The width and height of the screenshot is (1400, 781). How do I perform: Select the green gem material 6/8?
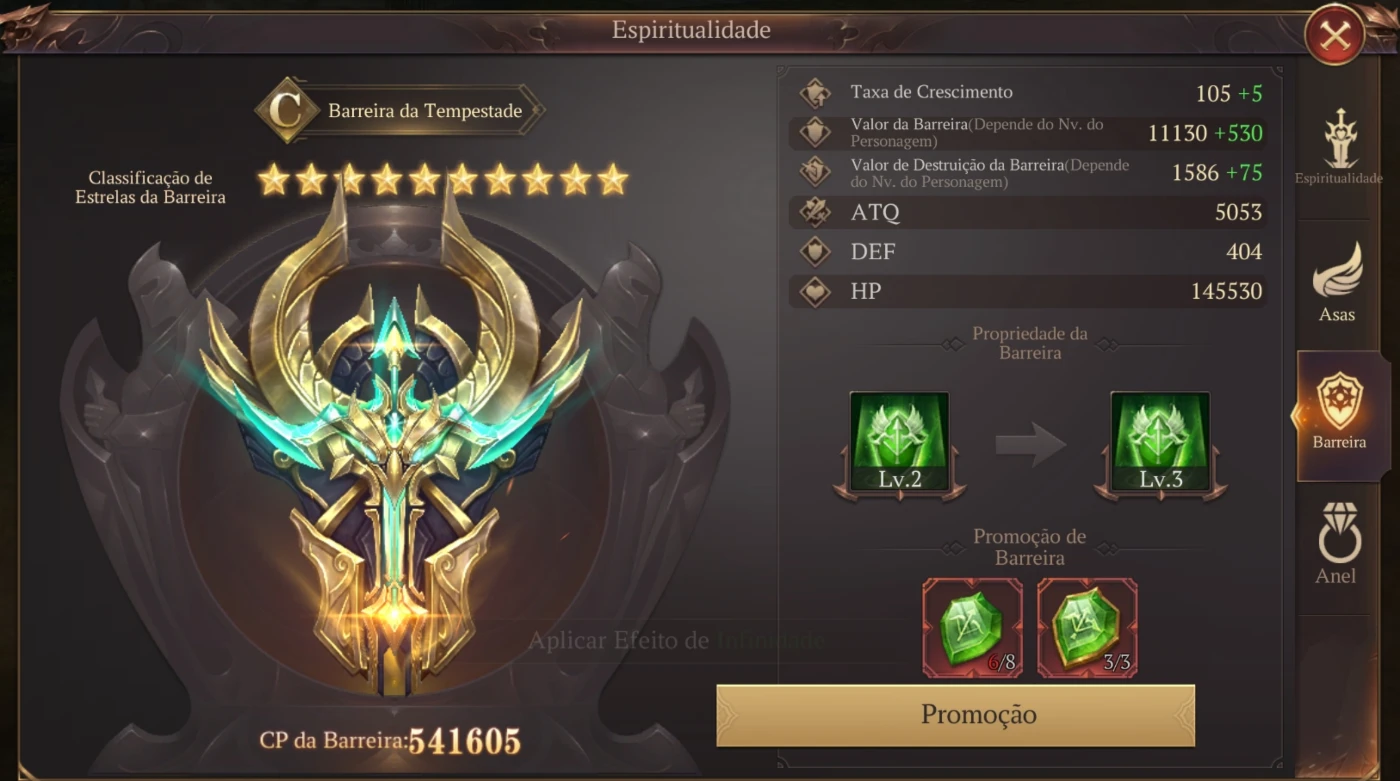tap(972, 628)
